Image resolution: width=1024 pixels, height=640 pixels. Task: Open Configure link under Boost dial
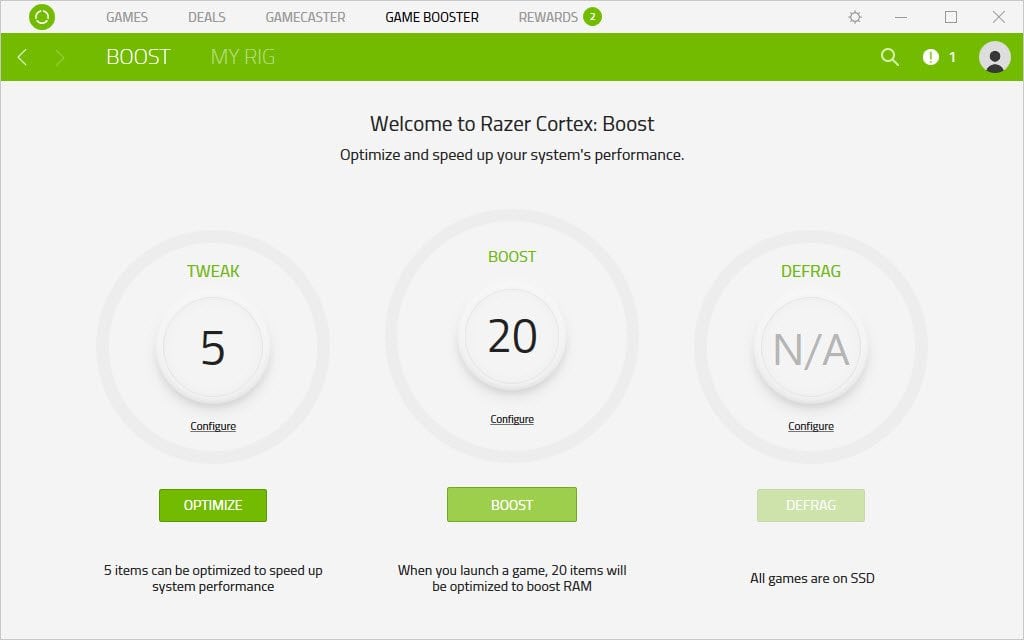(512, 419)
